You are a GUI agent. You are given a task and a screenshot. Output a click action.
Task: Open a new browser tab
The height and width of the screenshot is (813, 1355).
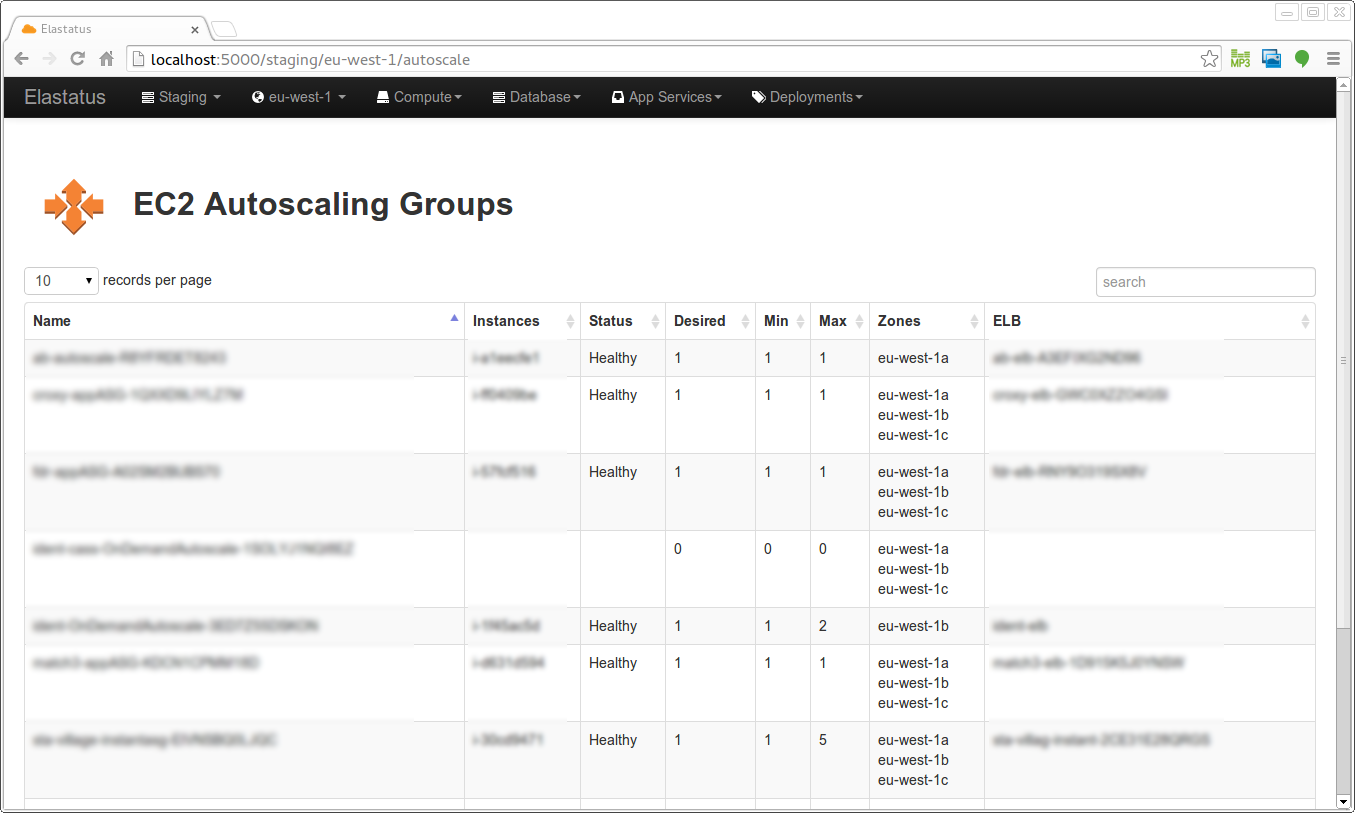(224, 29)
